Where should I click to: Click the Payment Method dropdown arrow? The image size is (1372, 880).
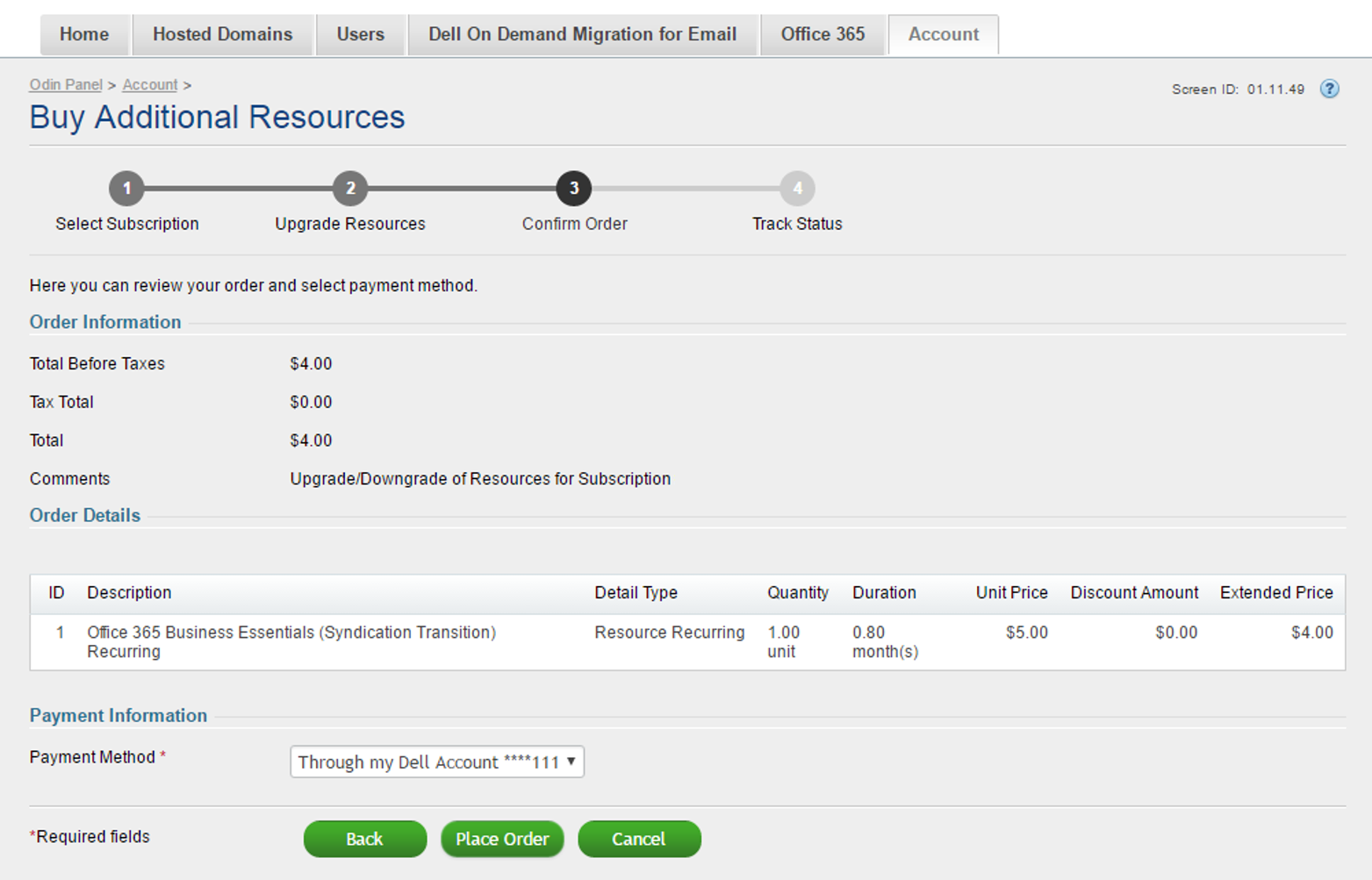coord(569,762)
